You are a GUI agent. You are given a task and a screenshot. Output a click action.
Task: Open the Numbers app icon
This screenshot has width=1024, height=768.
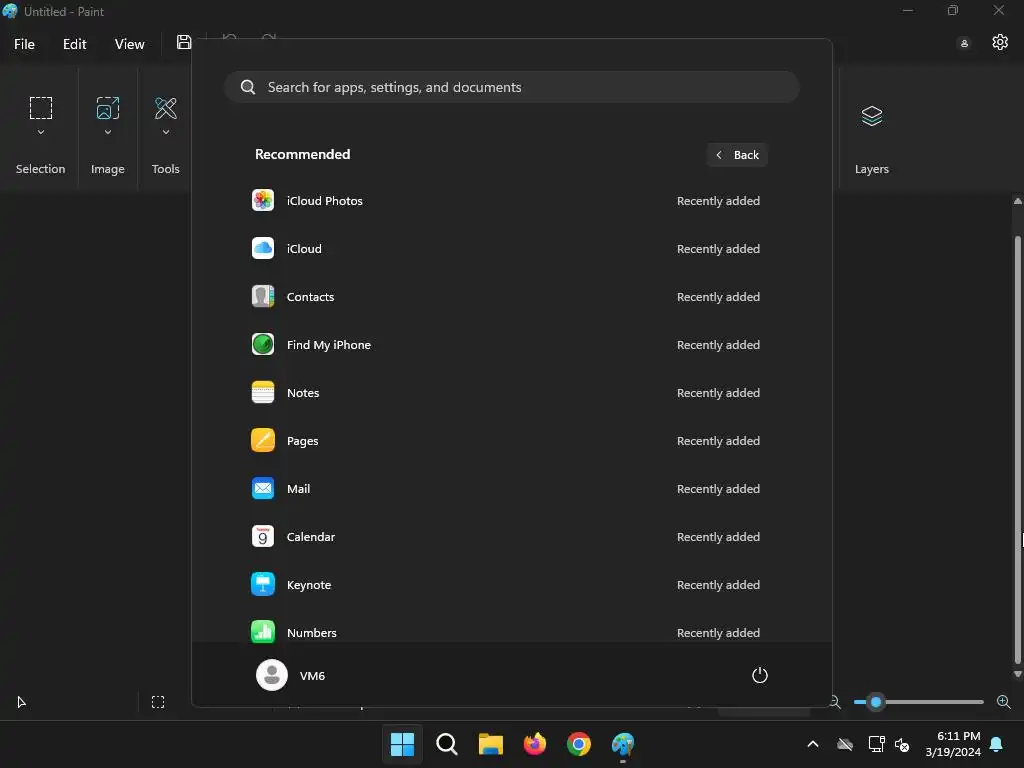pos(263,632)
